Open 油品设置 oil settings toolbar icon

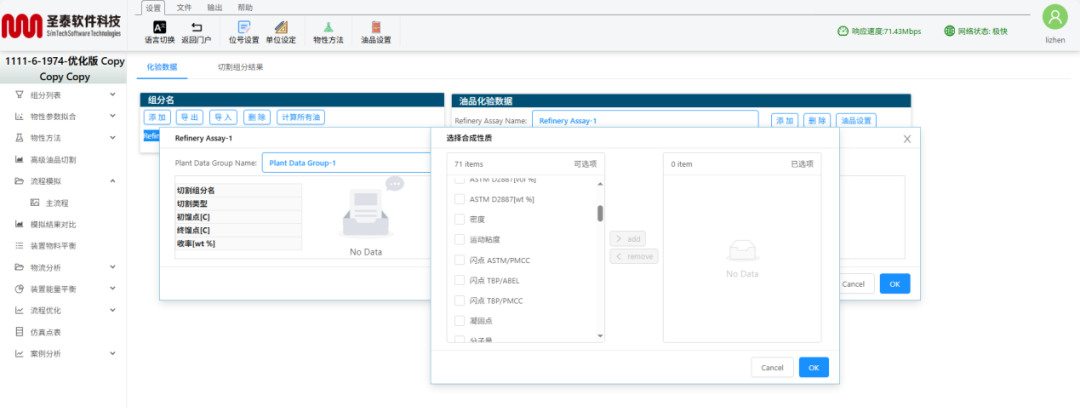pos(376,28)
